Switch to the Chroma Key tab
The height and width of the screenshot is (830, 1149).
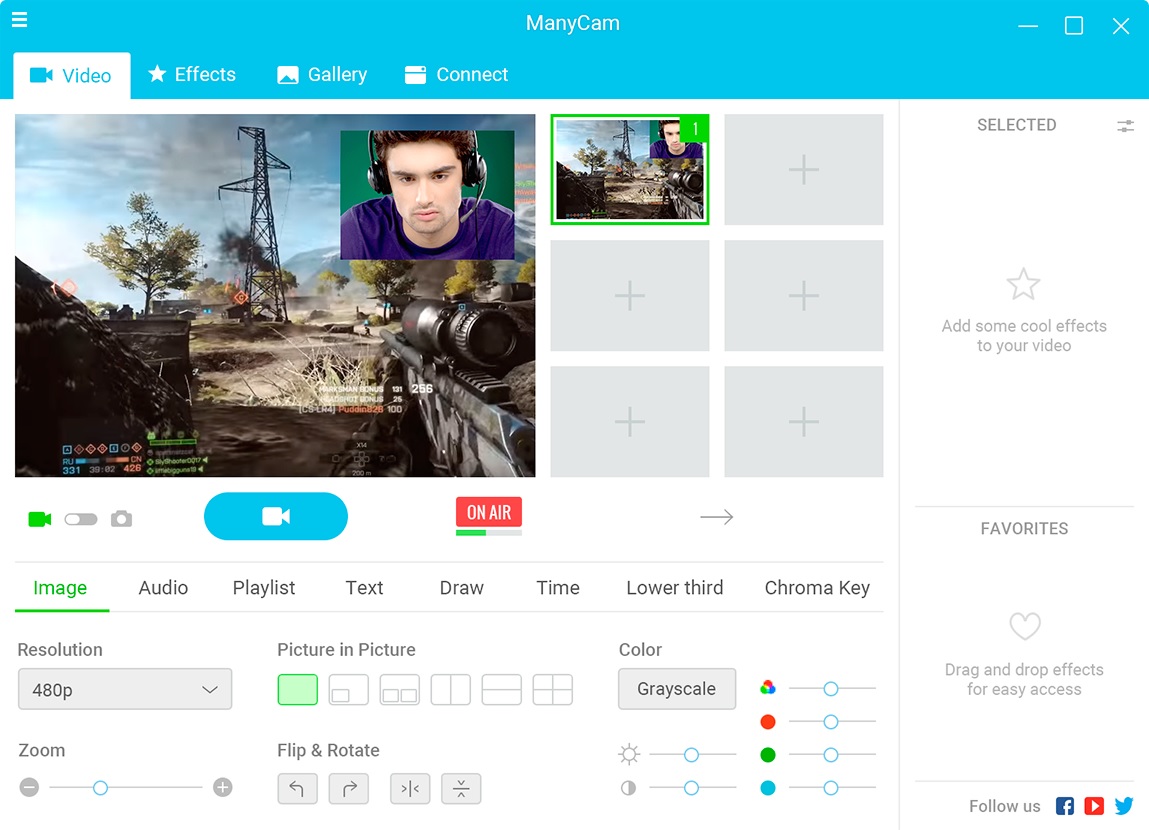tap(816, 588)
